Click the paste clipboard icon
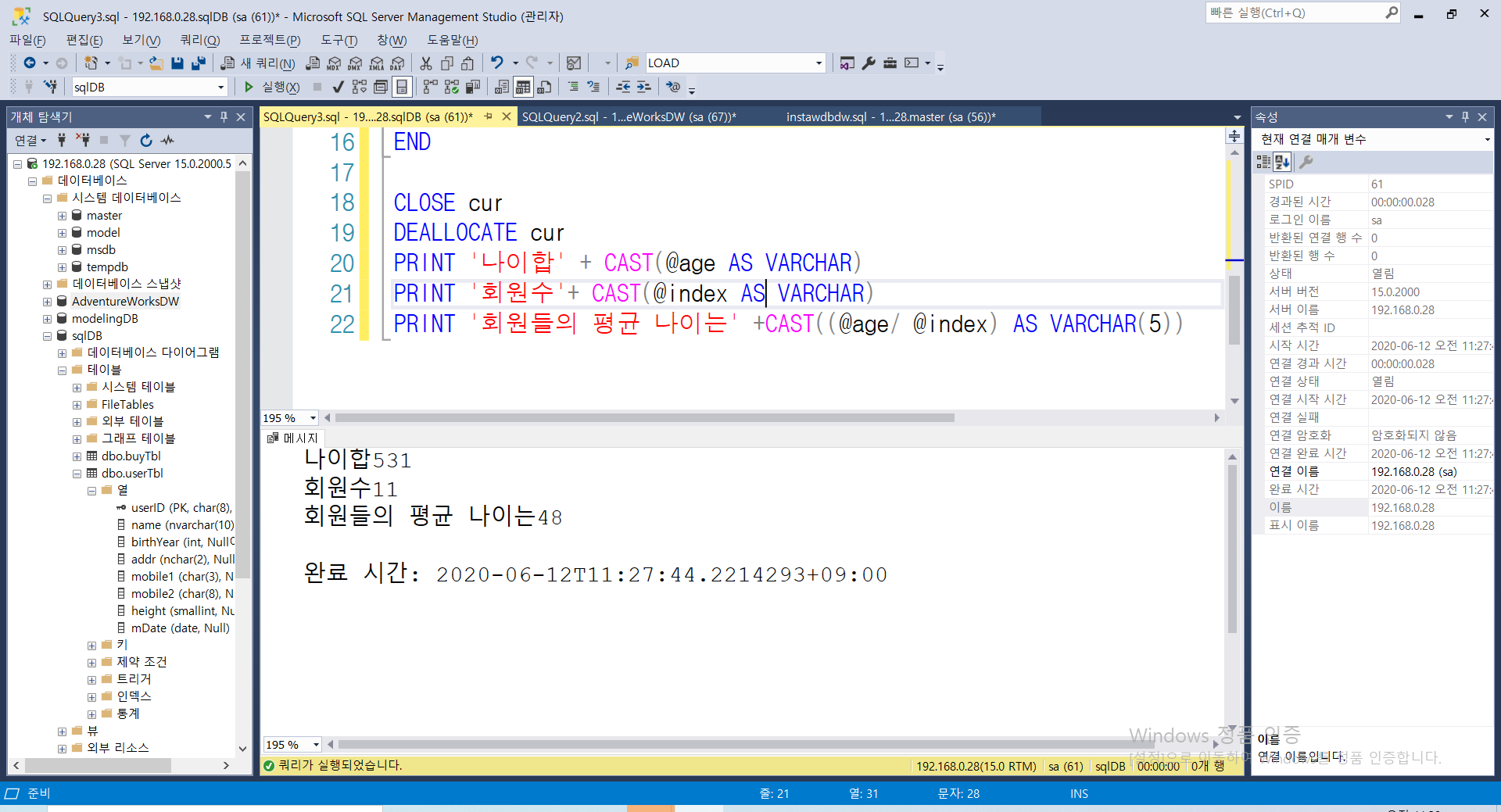1501x812 pixels. click(467, 63)
